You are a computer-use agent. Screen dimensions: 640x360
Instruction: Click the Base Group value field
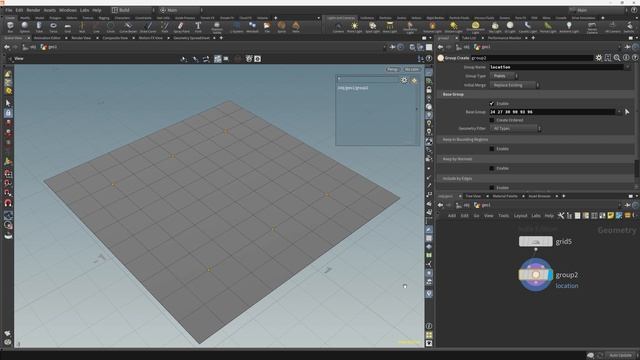tap(552, 111)
